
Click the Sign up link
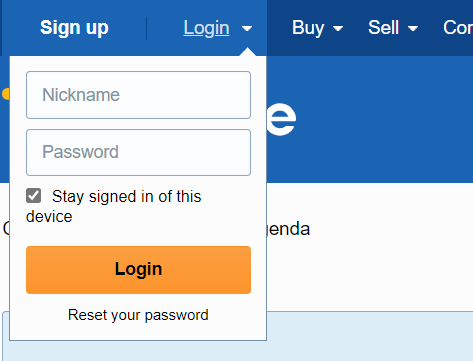74,28
